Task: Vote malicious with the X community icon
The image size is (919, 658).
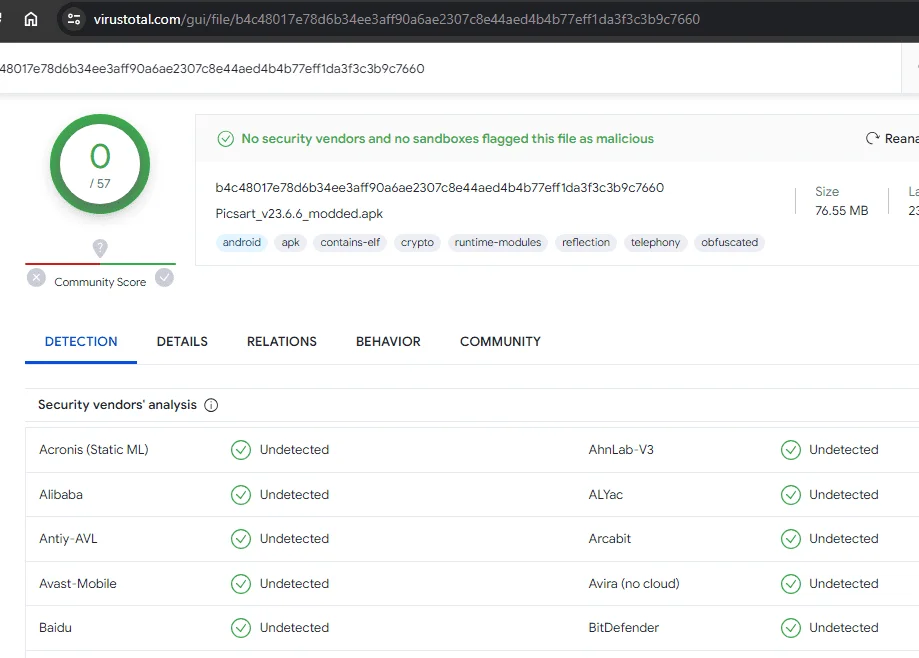Action: click(36, 277)
